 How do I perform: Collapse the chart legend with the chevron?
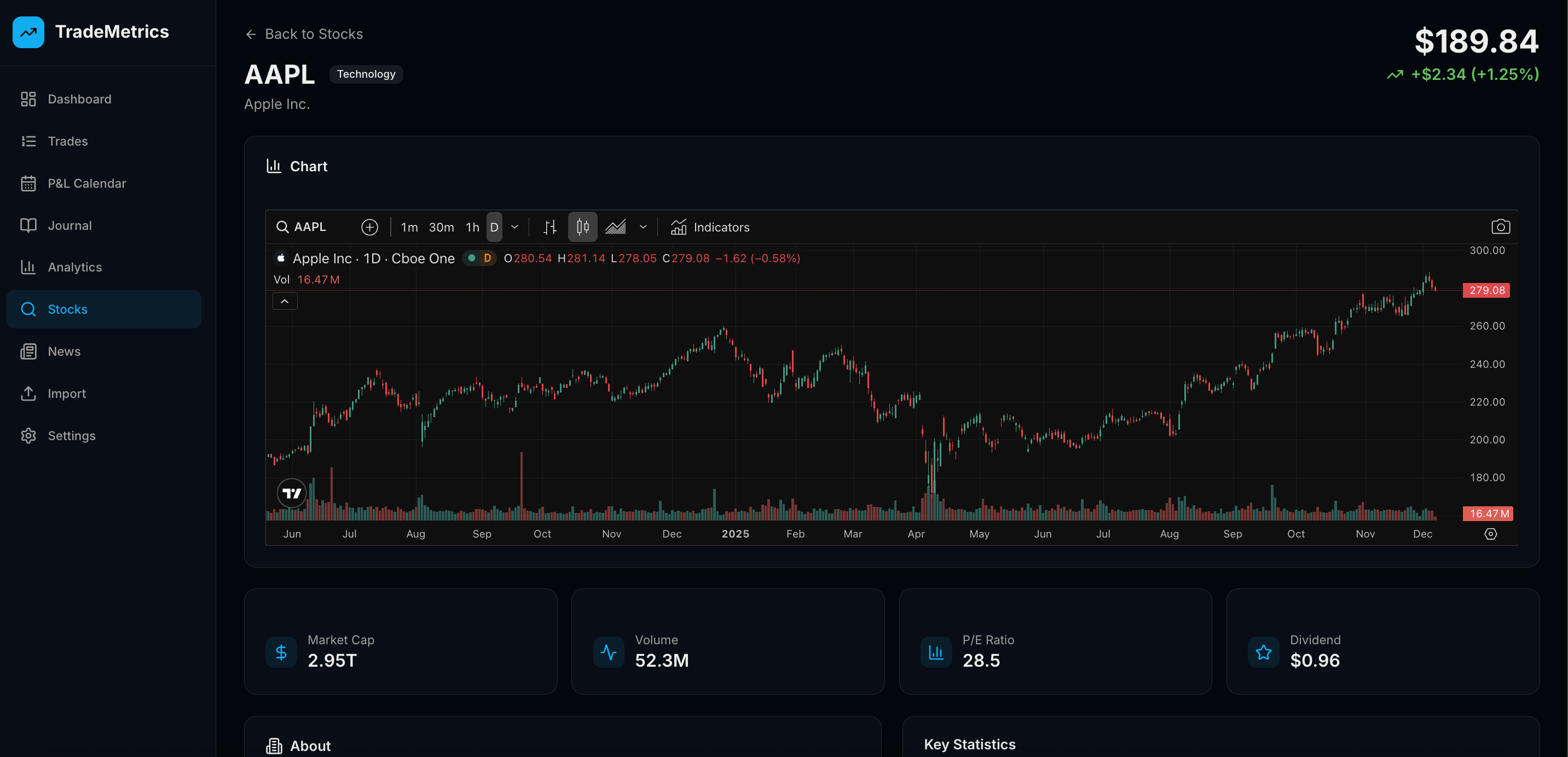coord(284,301)
